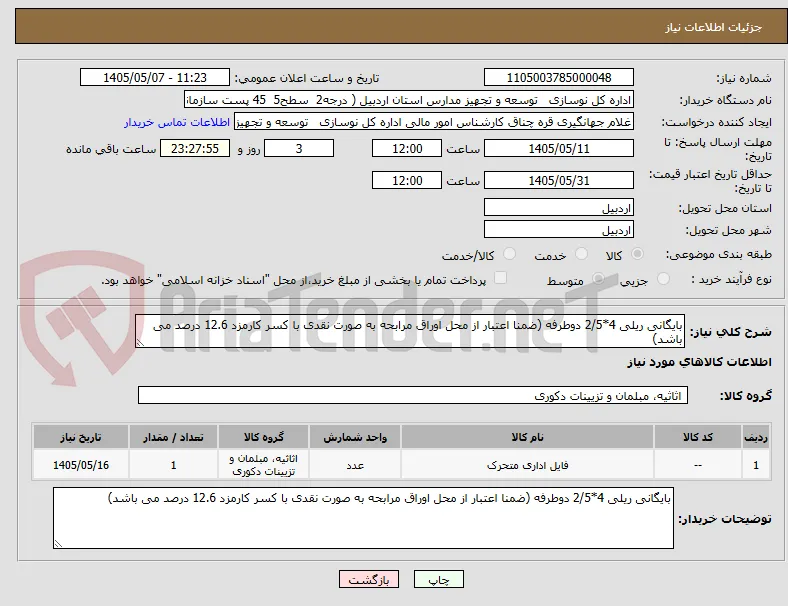Click the واحد شمارش column header
Viewport: 788px width, 606px height.
coord(355,437)
